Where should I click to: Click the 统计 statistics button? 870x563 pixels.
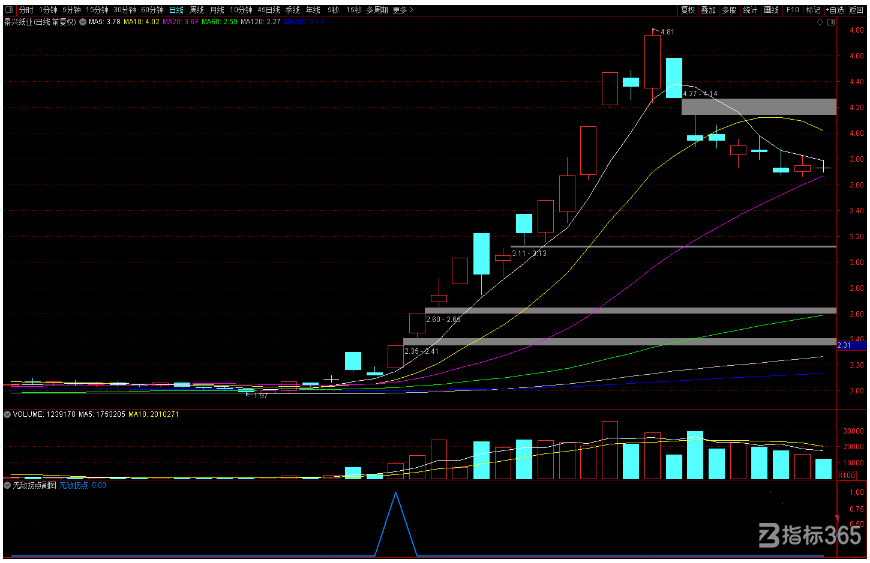750,10
